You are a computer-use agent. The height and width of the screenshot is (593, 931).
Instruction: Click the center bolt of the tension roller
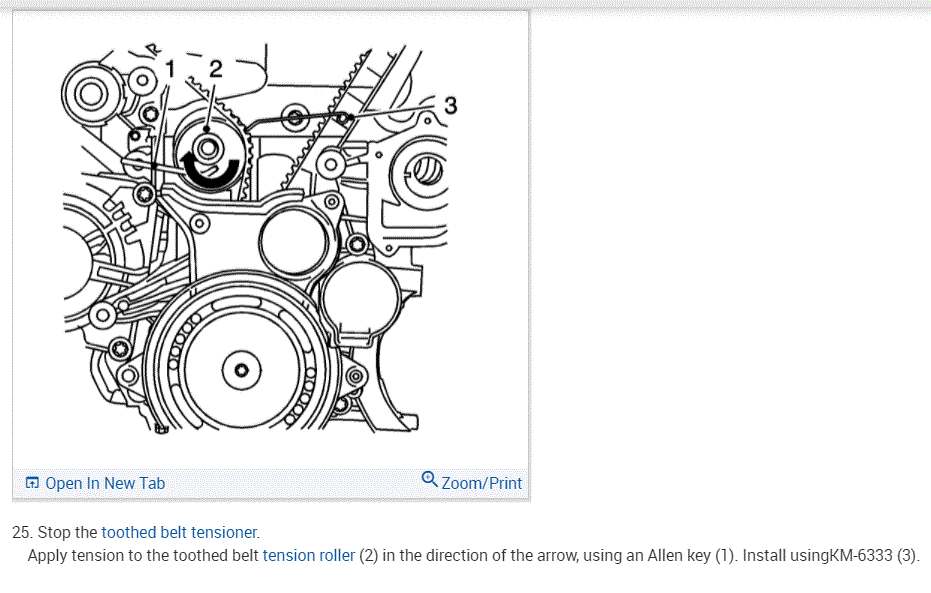coord(208,148)
